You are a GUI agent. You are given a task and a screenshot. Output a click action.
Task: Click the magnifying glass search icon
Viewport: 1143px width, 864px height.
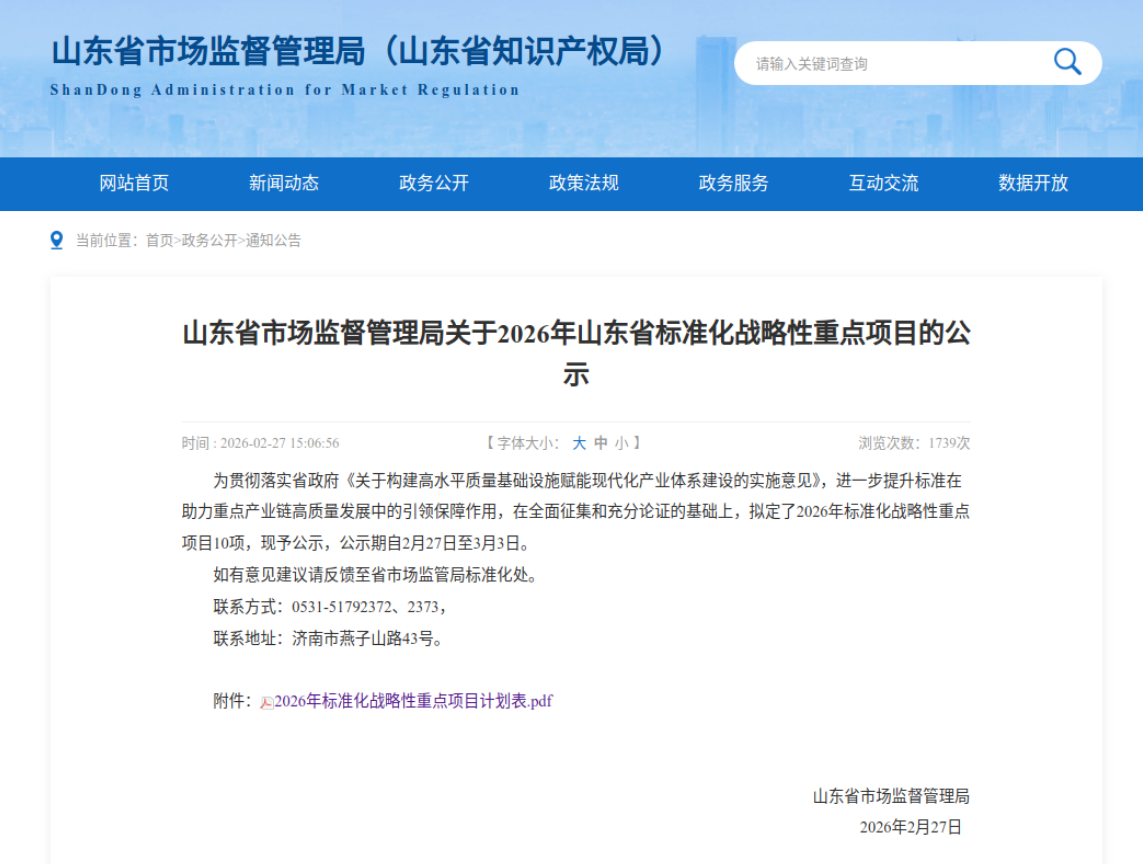[x=1067, y=63]
